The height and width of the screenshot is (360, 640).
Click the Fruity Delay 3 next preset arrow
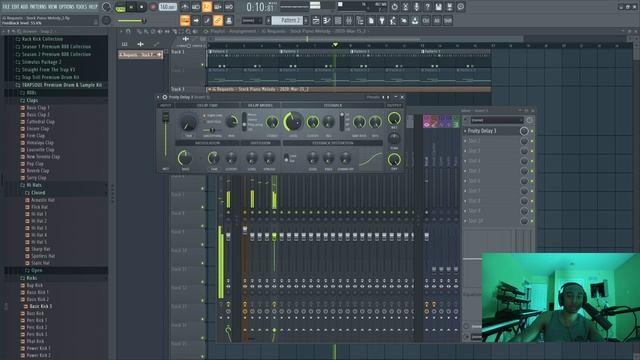(x=388, y=97)
